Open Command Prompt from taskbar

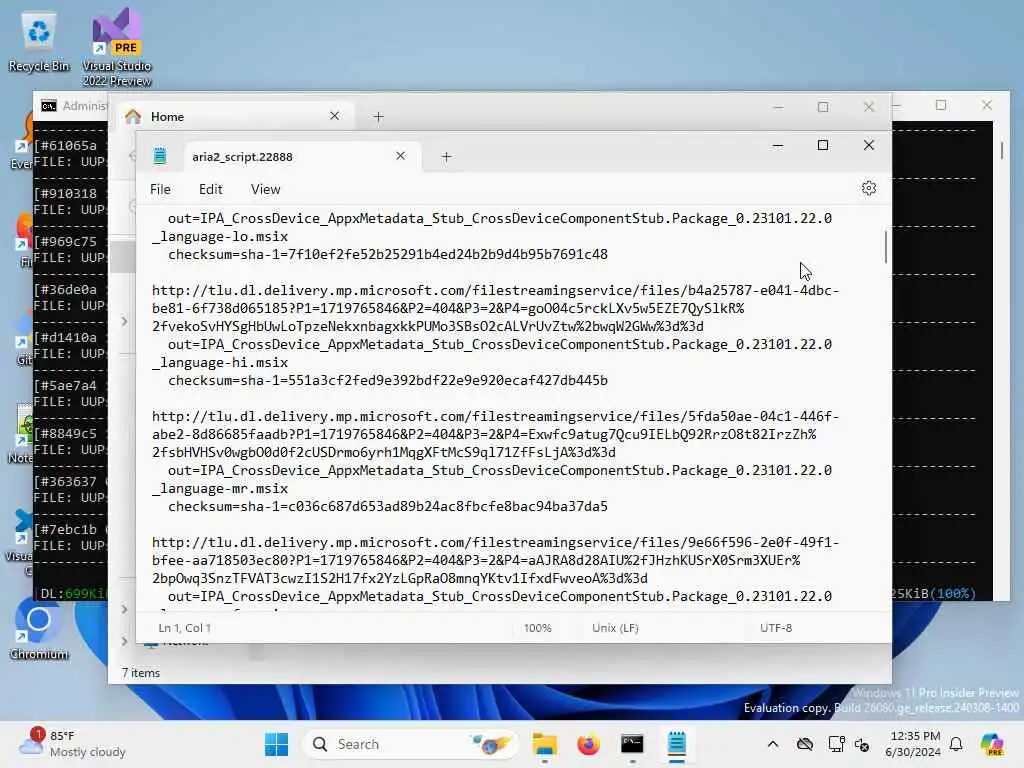pos(632,744)
